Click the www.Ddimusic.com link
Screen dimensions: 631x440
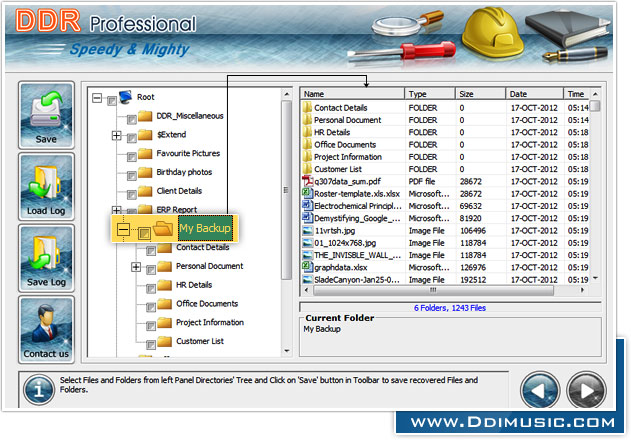coord(513,422)
